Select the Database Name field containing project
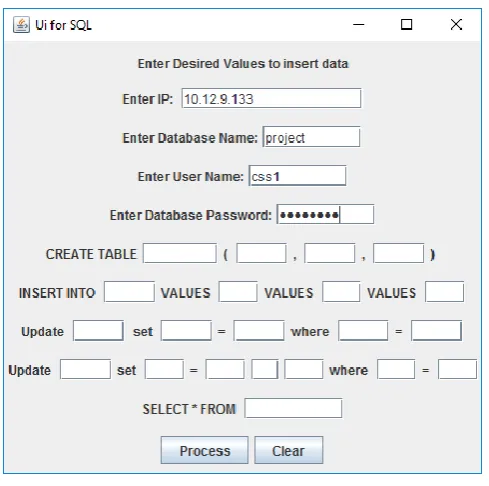 tap(311, 137)
